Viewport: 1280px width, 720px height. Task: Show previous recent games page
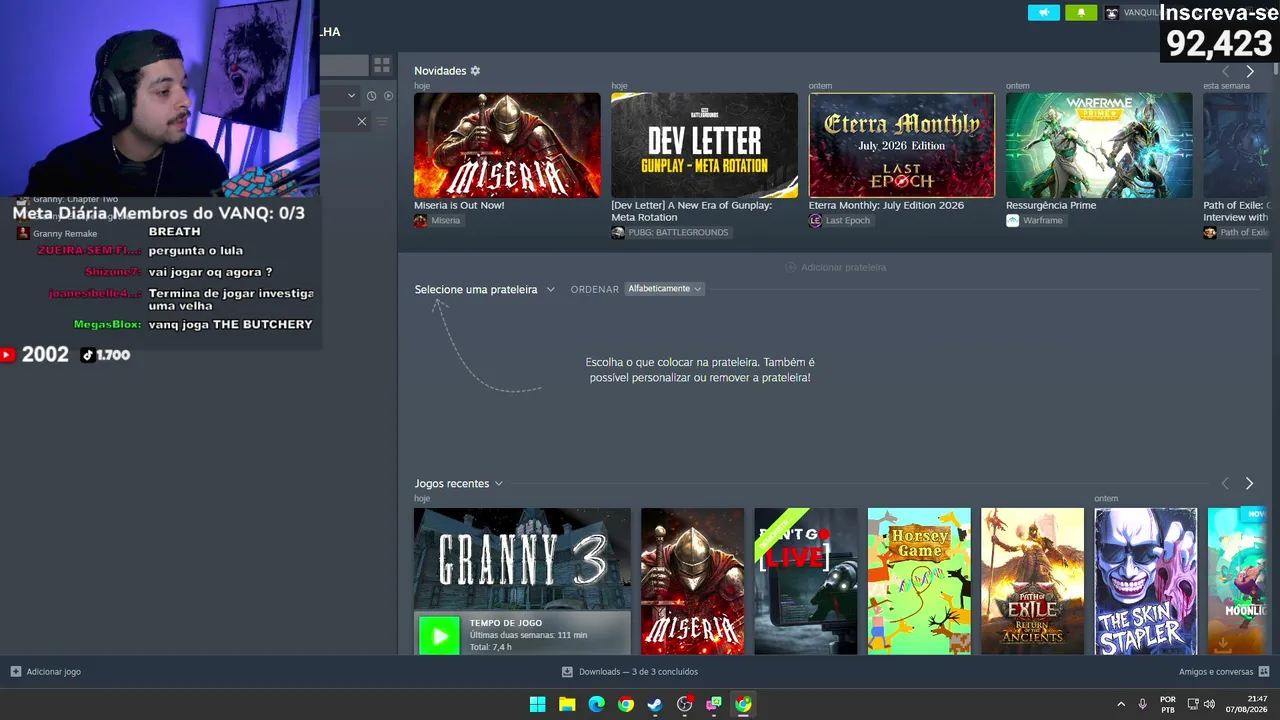click(1225, 484)
